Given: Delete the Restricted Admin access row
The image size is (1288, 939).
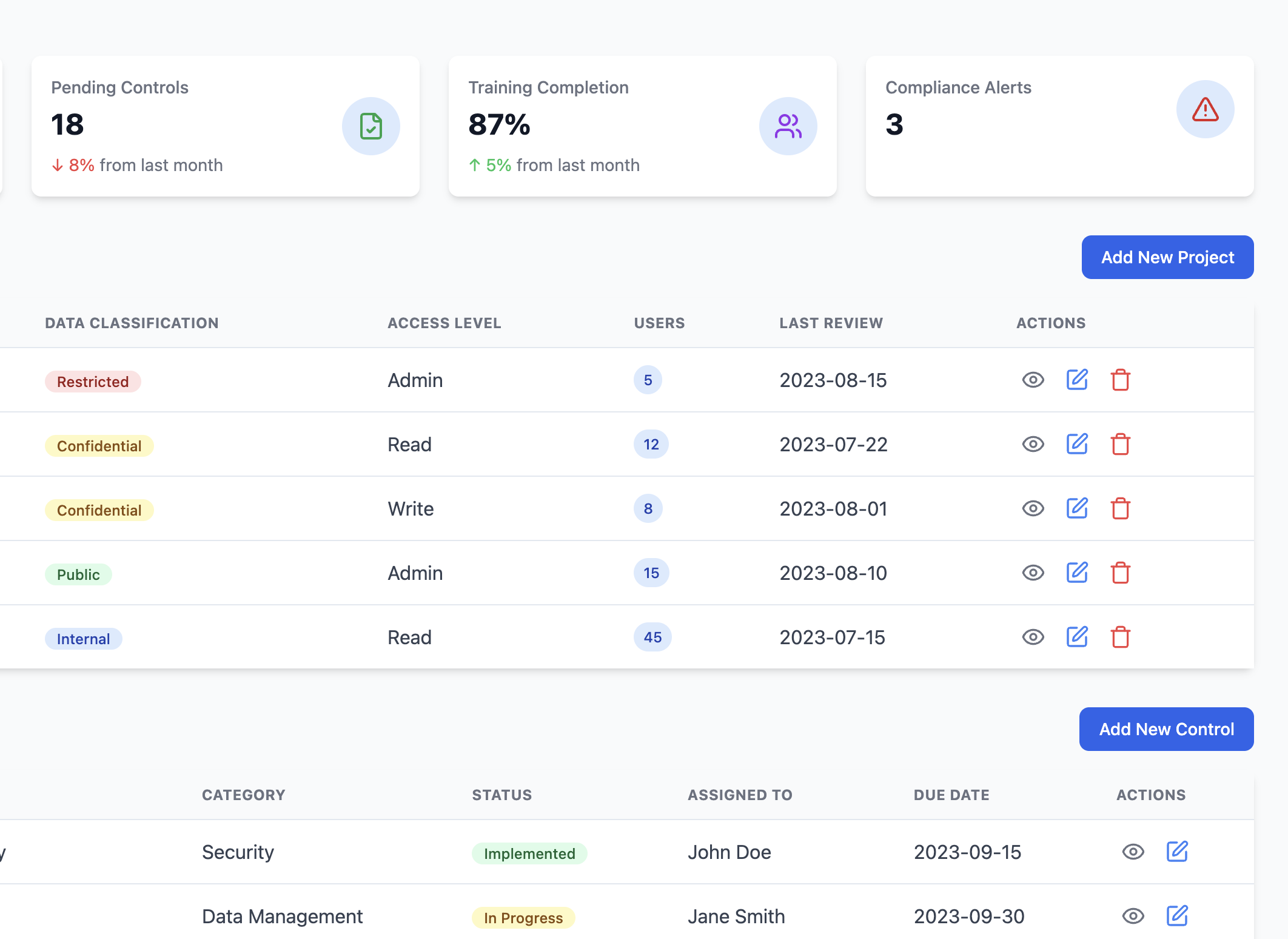Looking at the screenshot, I should click(1120, 380).
